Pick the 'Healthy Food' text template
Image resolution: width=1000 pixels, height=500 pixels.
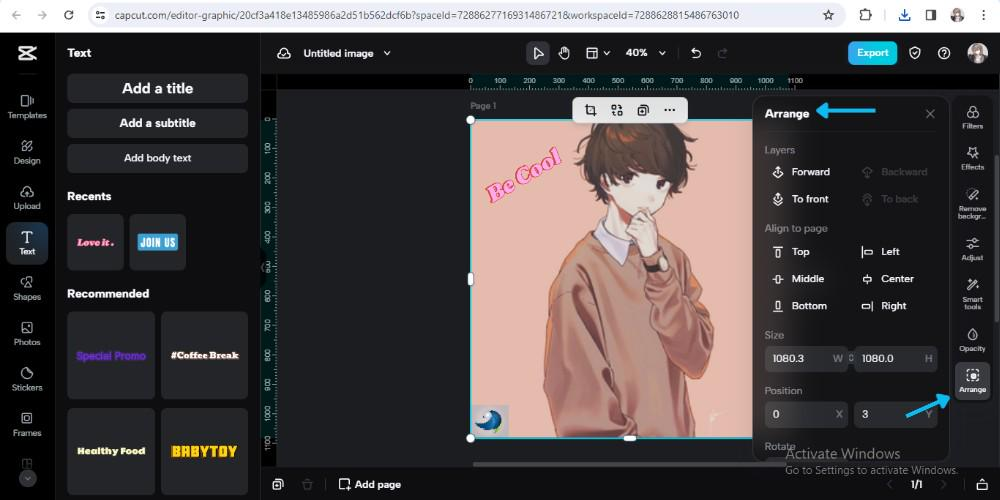[x=111, y=452]
